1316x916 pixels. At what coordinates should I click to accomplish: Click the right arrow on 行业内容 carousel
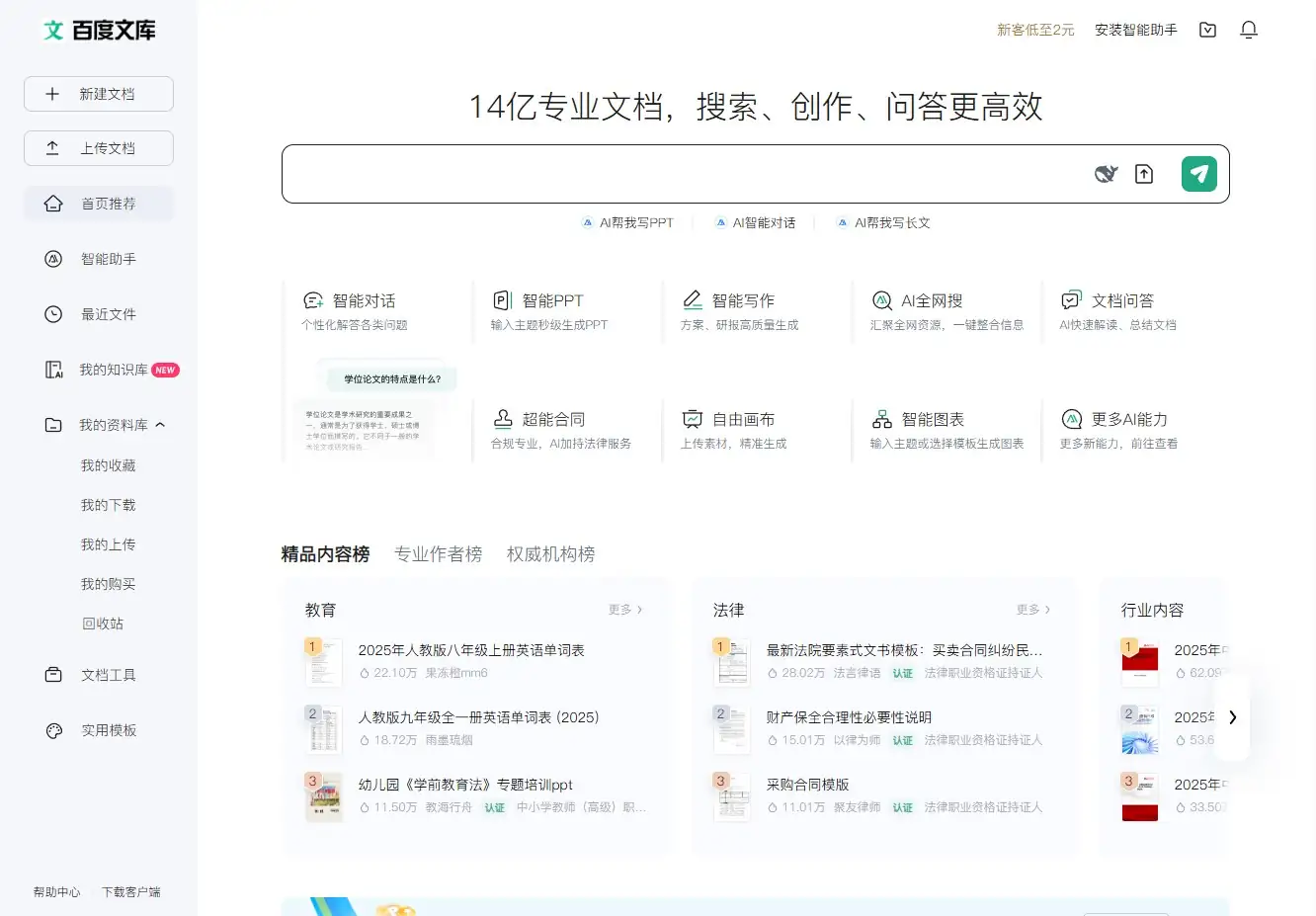click(x=1233, y=717)
